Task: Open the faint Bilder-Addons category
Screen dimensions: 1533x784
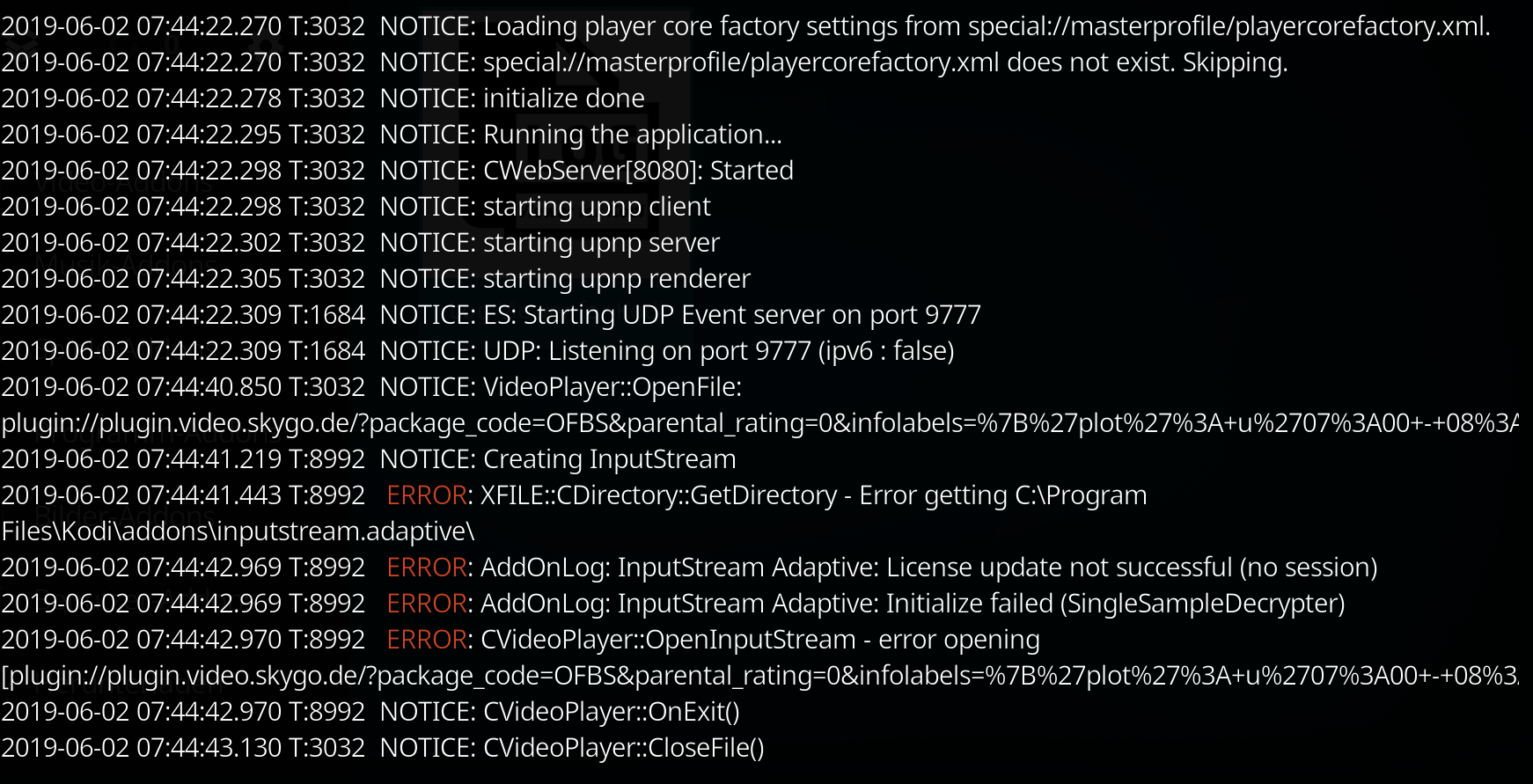Action: pyautogui.click(x=123, y=515)
